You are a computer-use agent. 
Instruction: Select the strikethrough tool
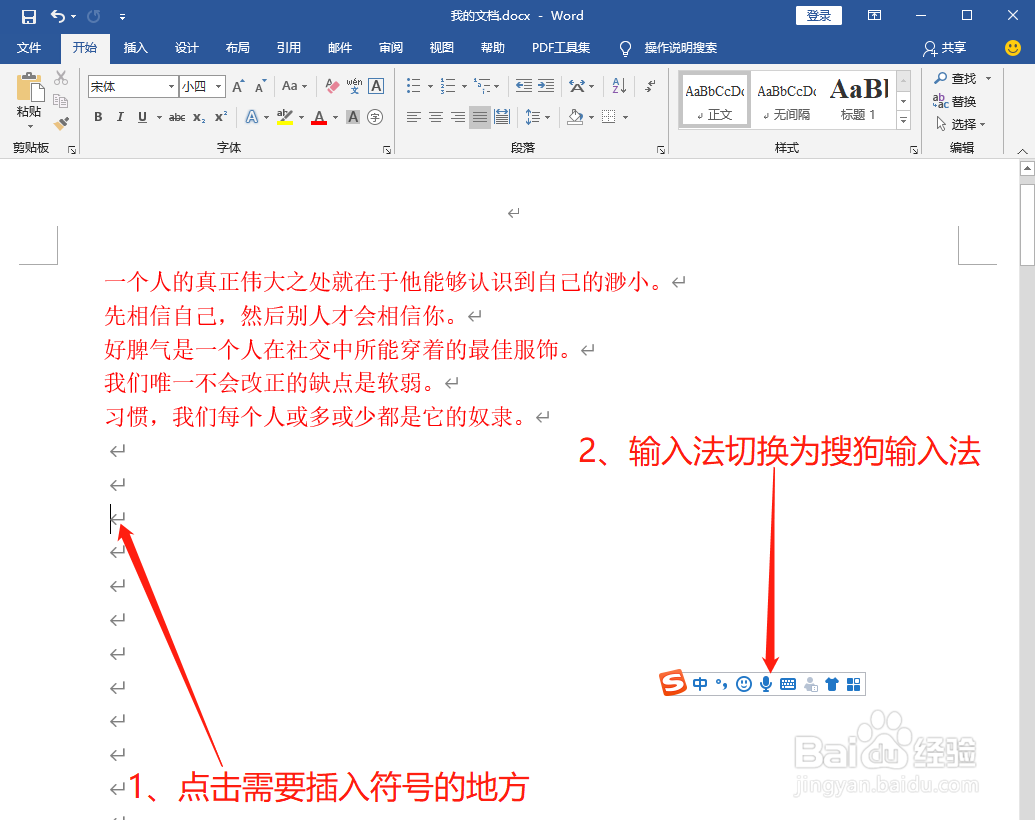click(176, 117)
